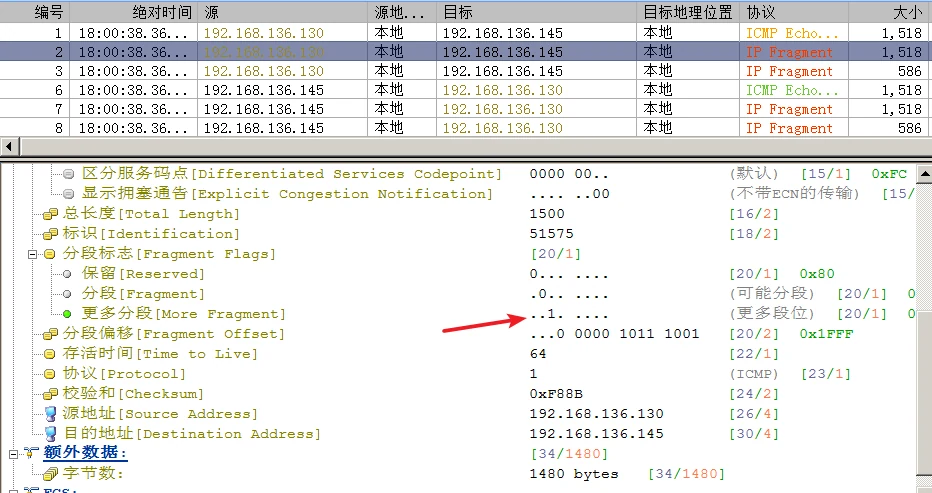Select 分段偏移 [Fragment Offset] field
The height and width of the screenshot is (493, 932).
tap(174, 334)
